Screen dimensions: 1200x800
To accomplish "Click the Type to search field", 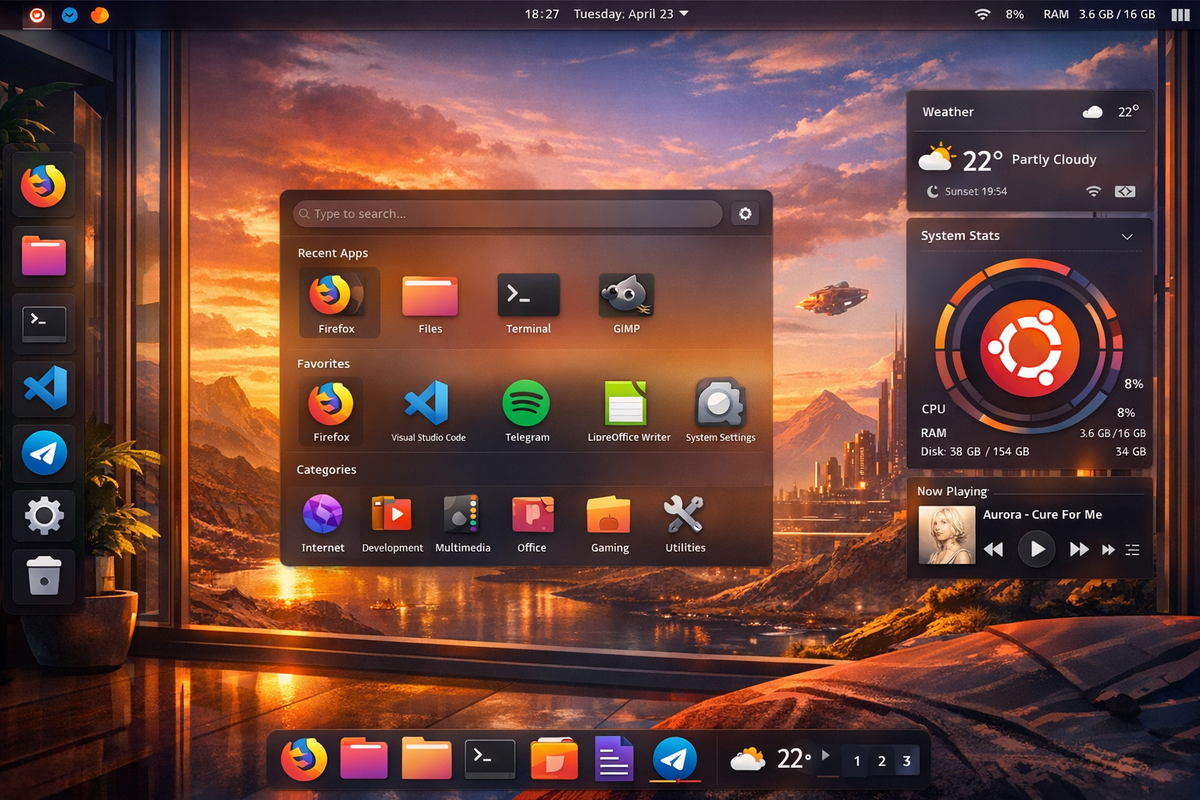I will (508, 214).
